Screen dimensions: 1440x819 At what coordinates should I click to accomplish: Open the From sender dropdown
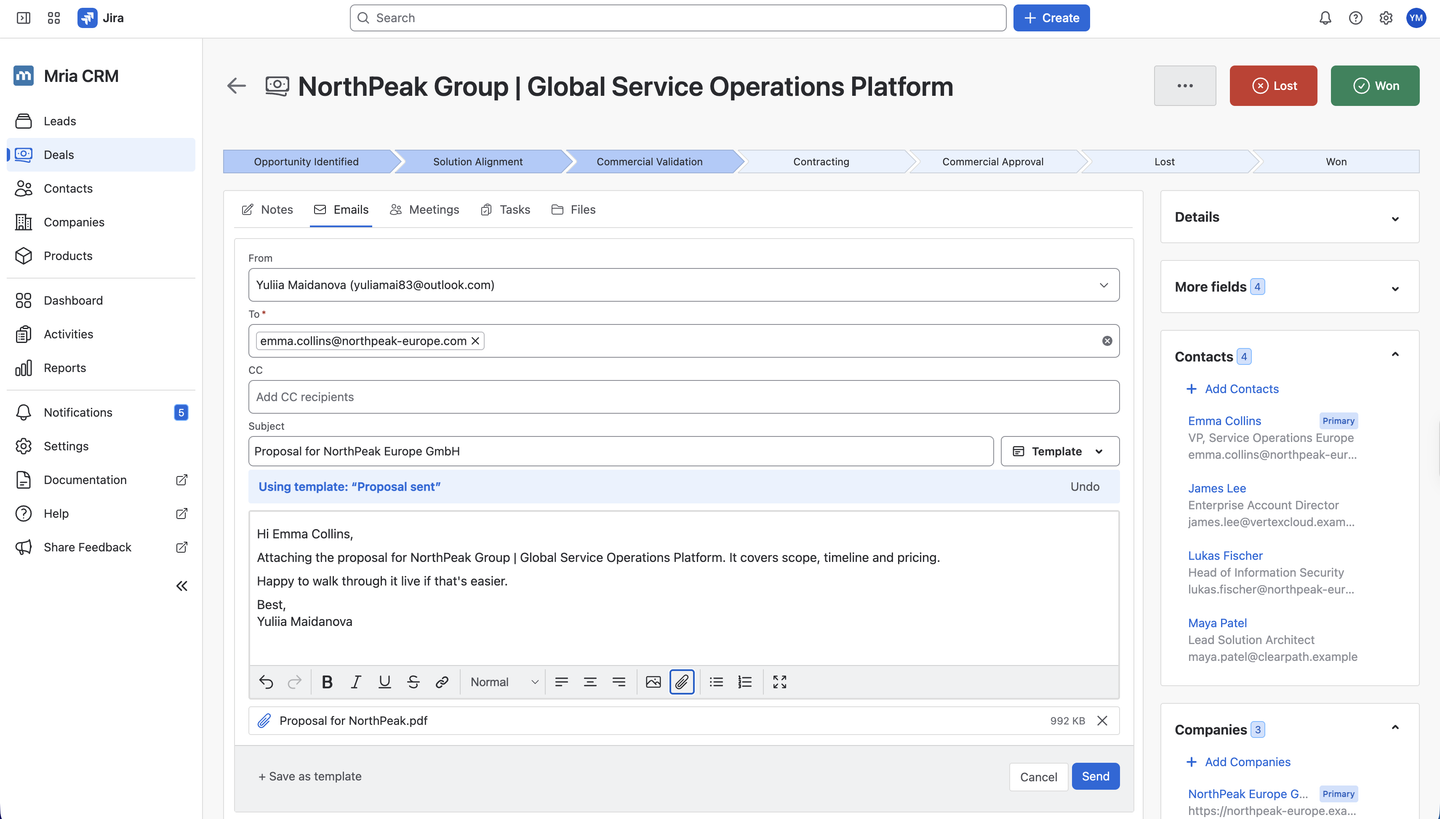[684, 285]
